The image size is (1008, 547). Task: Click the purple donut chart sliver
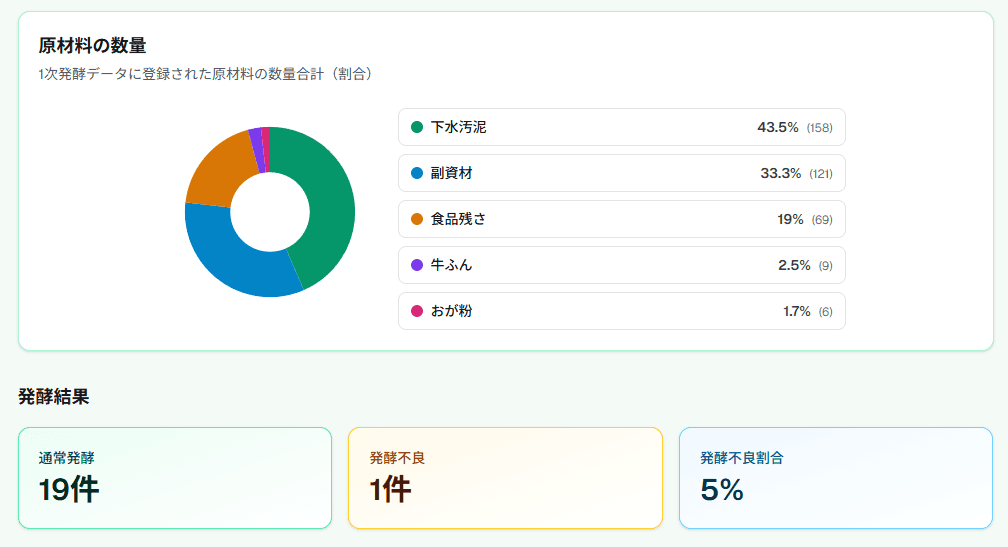click(257, 150)
